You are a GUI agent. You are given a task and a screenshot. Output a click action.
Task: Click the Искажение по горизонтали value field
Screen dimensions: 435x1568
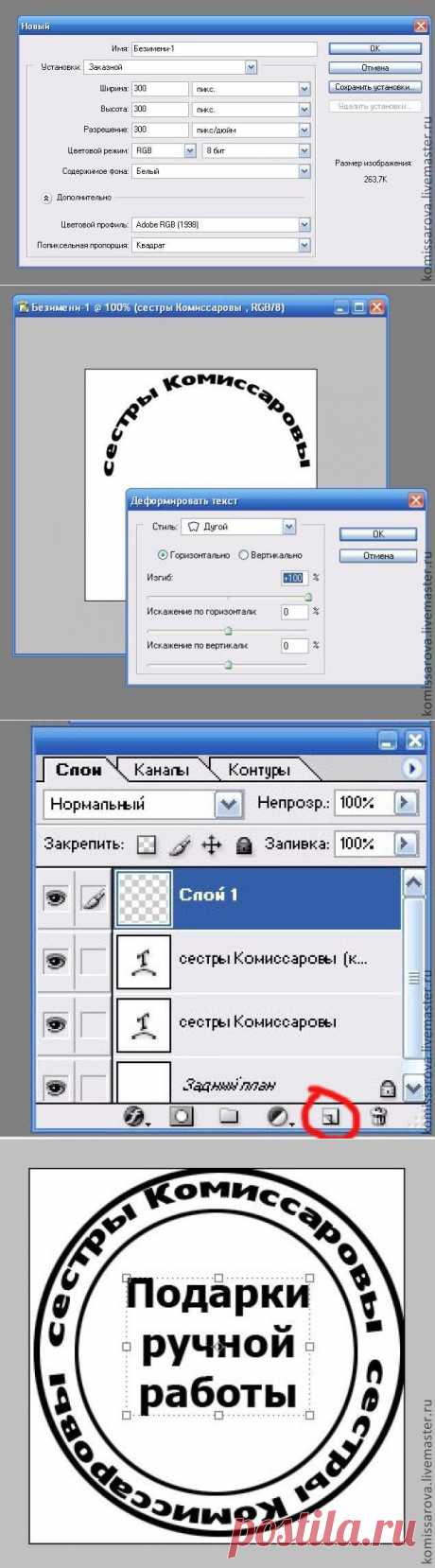[294, 612]
